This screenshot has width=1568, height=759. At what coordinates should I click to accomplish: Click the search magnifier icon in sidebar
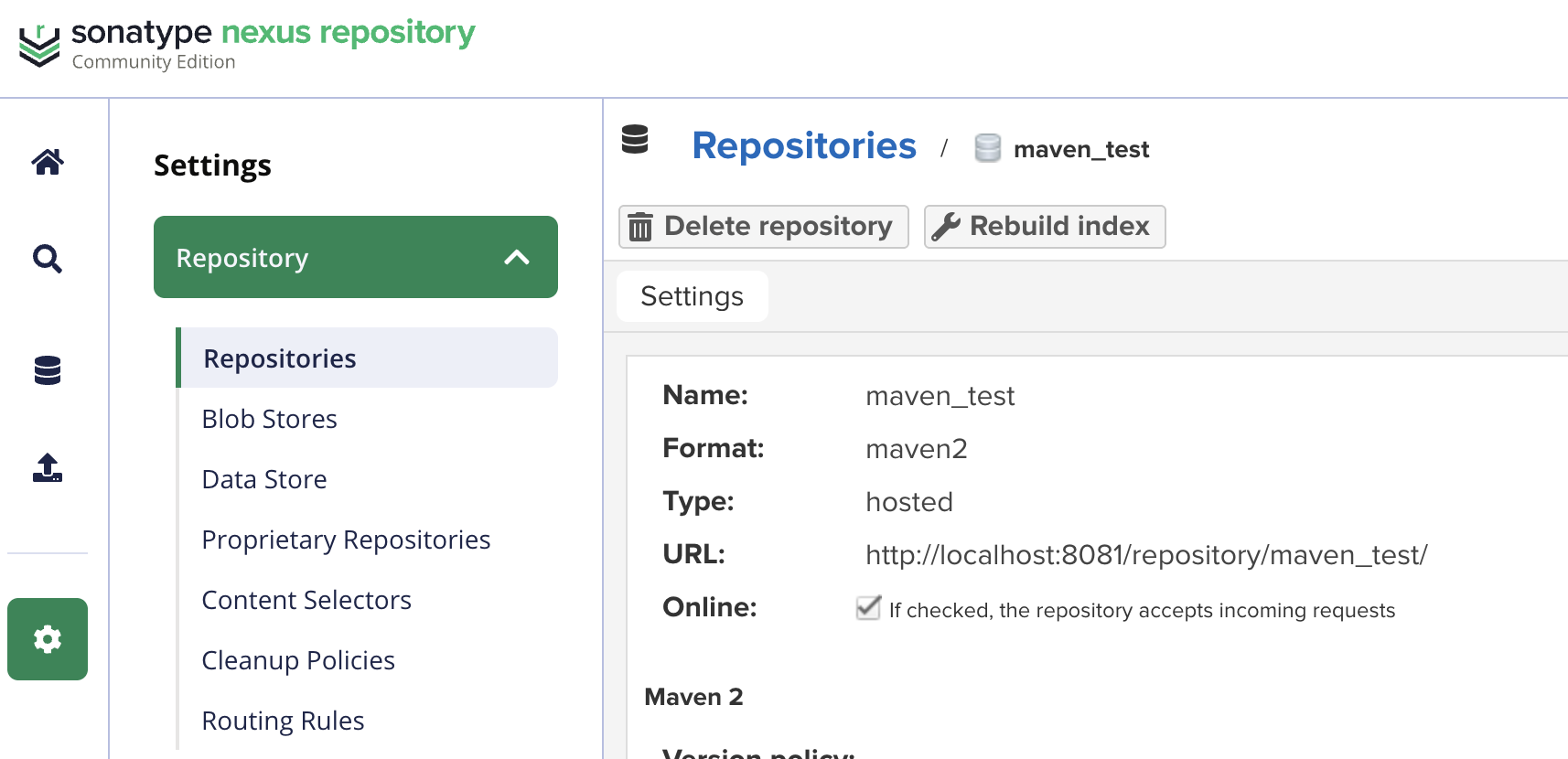pos(48,260)
